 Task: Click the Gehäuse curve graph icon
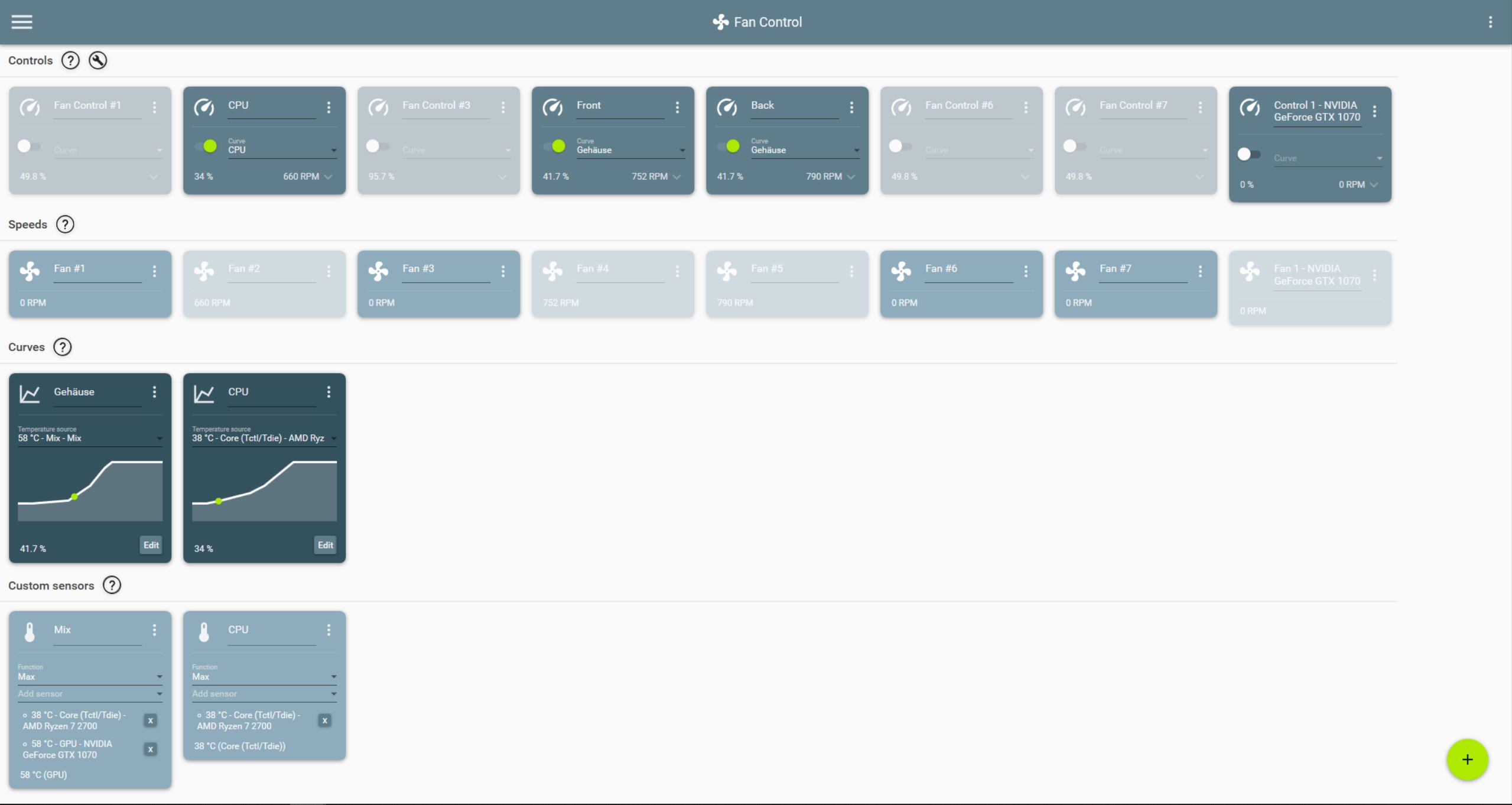[x=30, y=391]
